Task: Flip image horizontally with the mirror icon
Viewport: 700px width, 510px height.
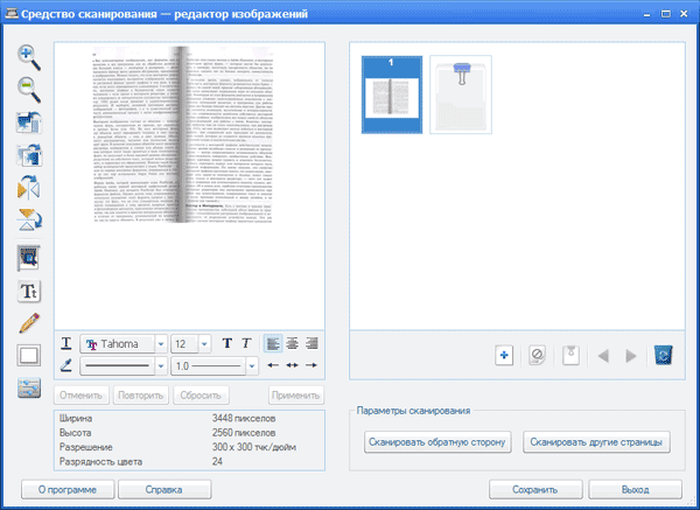Action: coord(29,187)
